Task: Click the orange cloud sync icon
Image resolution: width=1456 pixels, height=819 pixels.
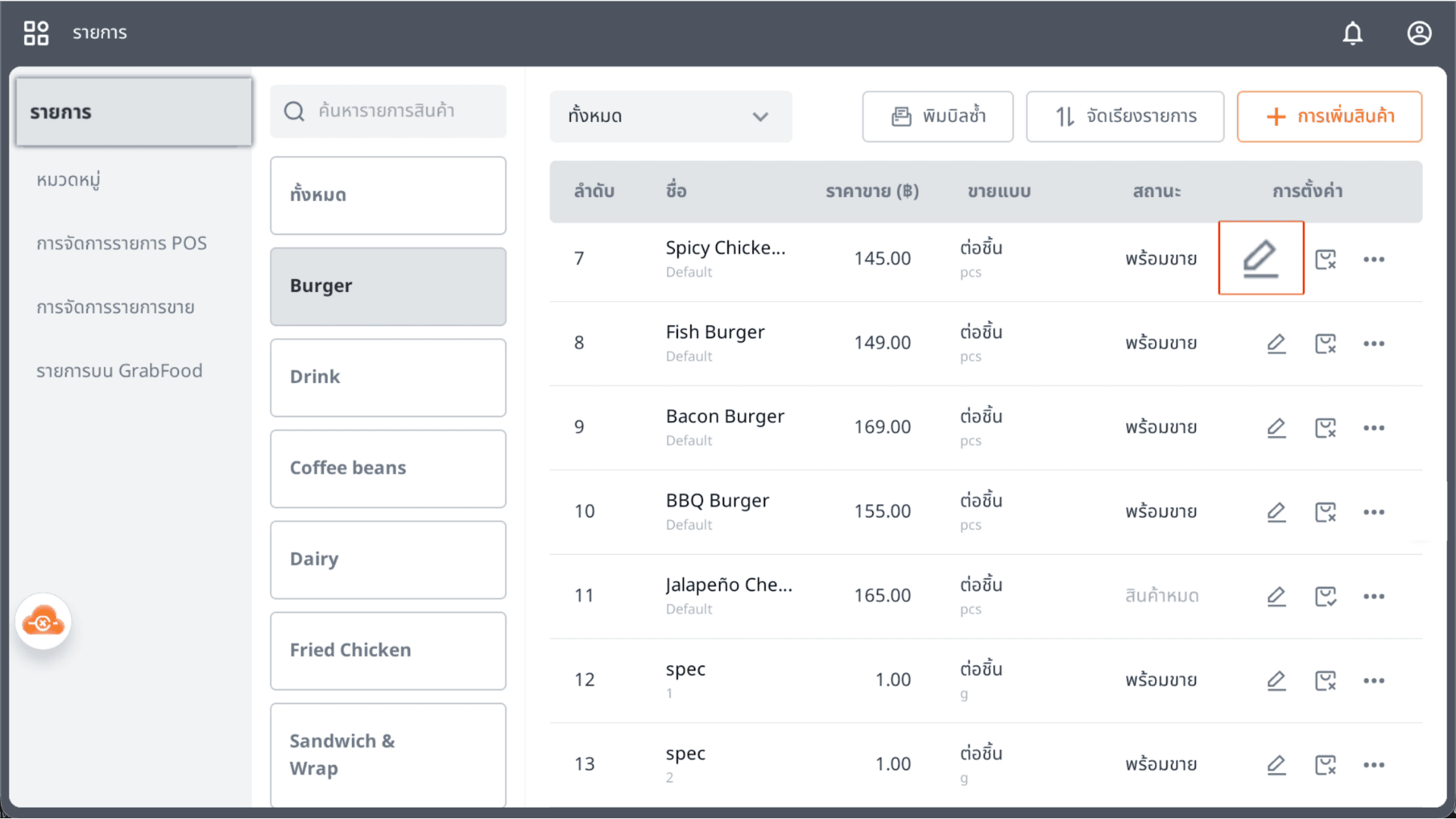Action: 43,623
